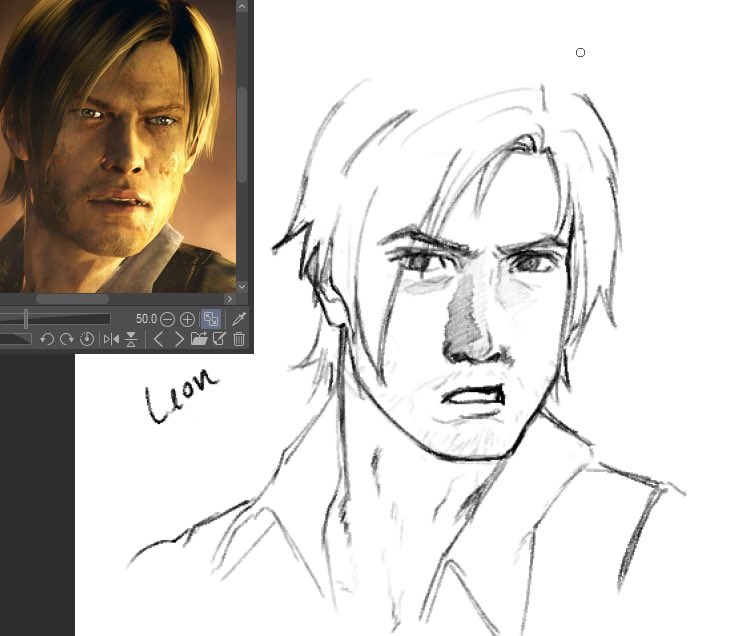Image resolution: width=734 pixels, height=636 pixels.
Task: Rotate the reference image right
Action: 67,339
